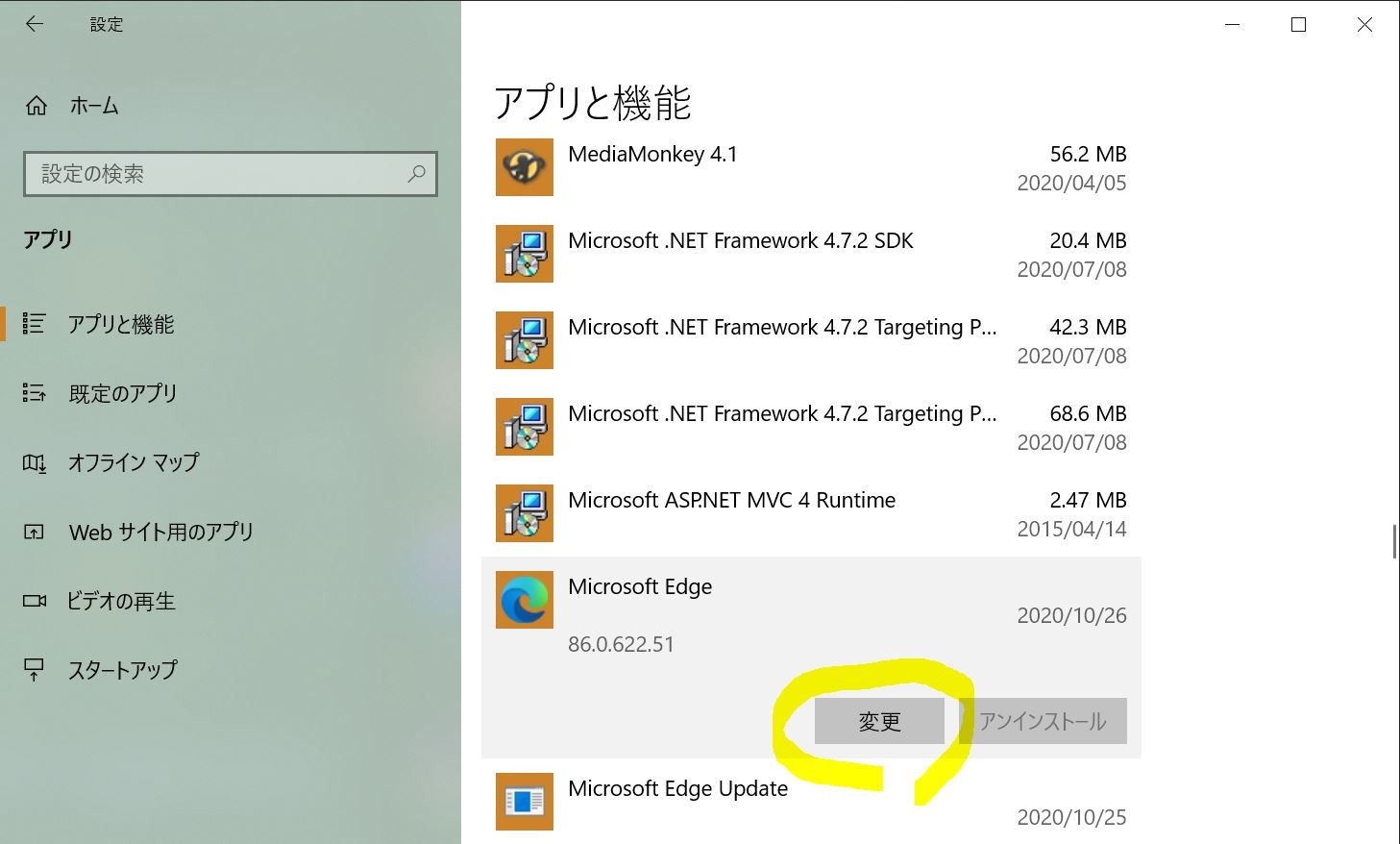The height and width of the screenshot is (844, 1400).
Task: Go back with the arrow icon
Action: pos(35,24)
